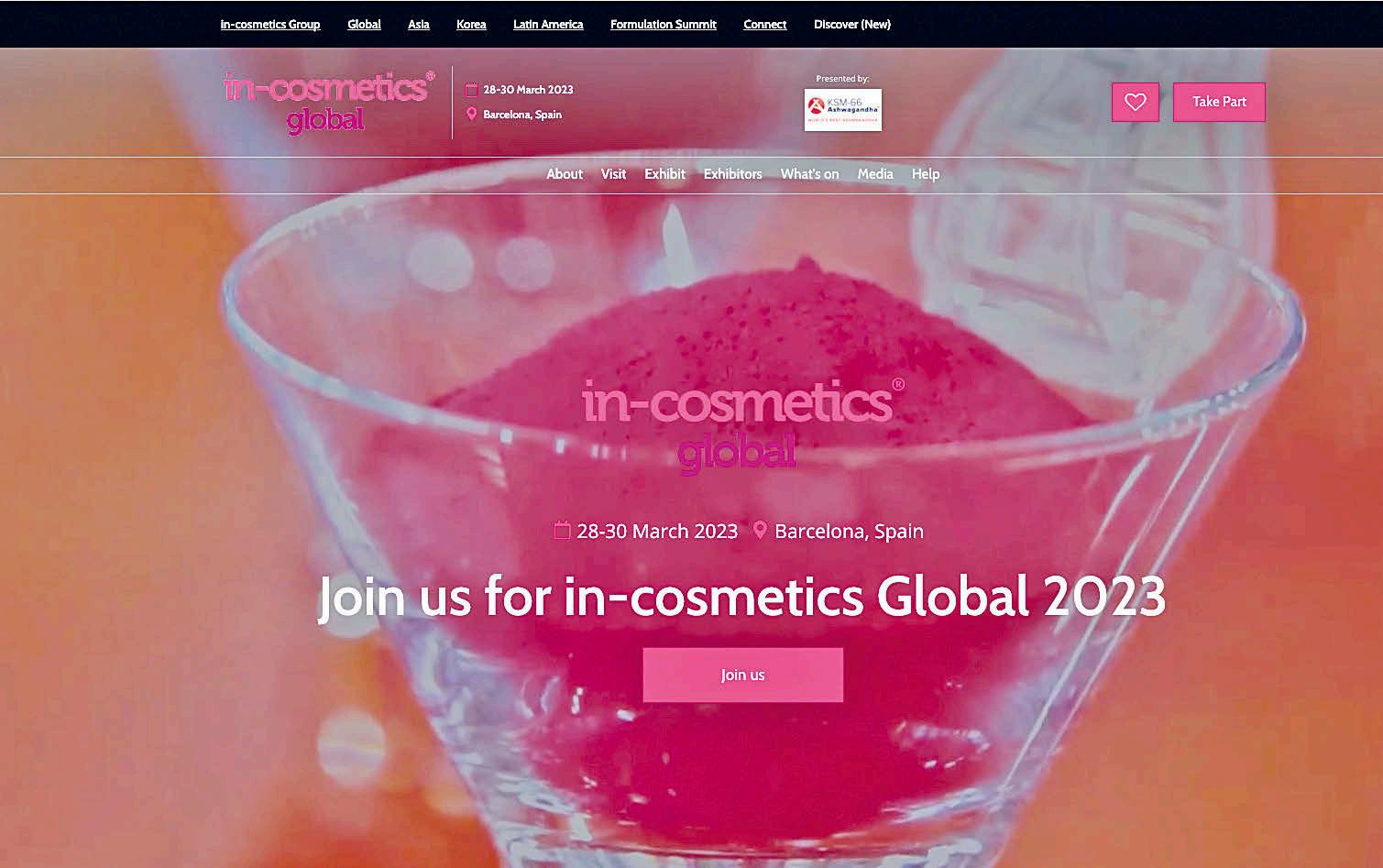
Task: Open the What's on menu
Action: pyautogui.click(x=809, y=174)
